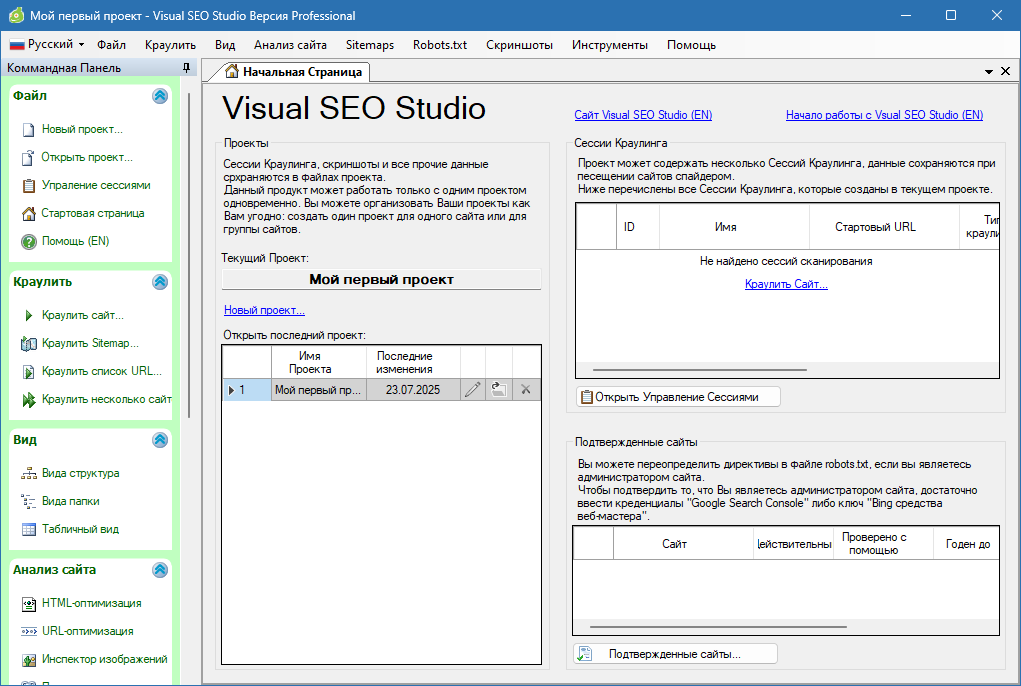Click the Russian flag language icon
1021x686 pixels.
pyautogui.click(x=17, y=45)
